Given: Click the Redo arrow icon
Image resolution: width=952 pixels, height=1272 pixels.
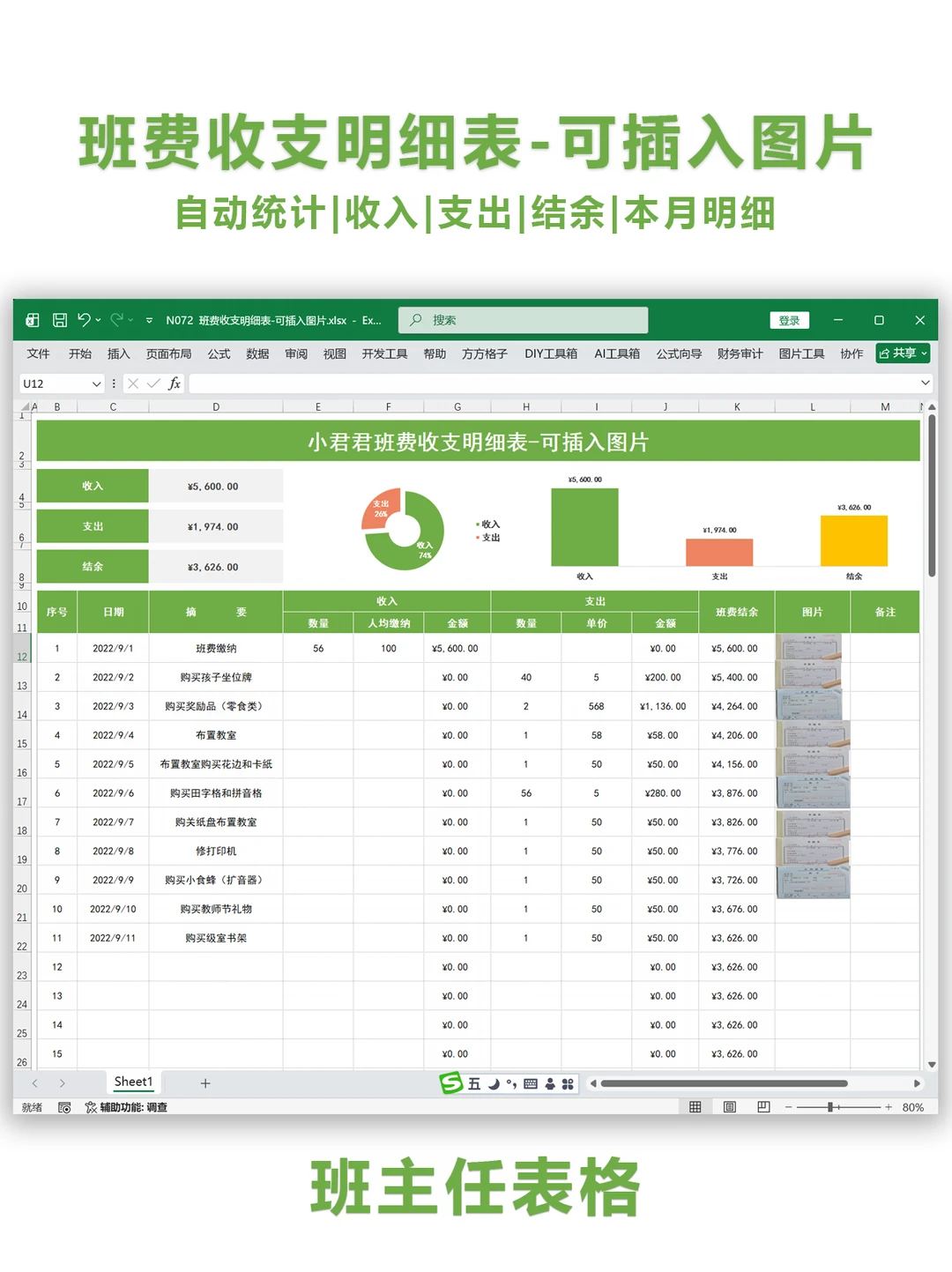Looking at the screenshot, I should coord(116,320).
